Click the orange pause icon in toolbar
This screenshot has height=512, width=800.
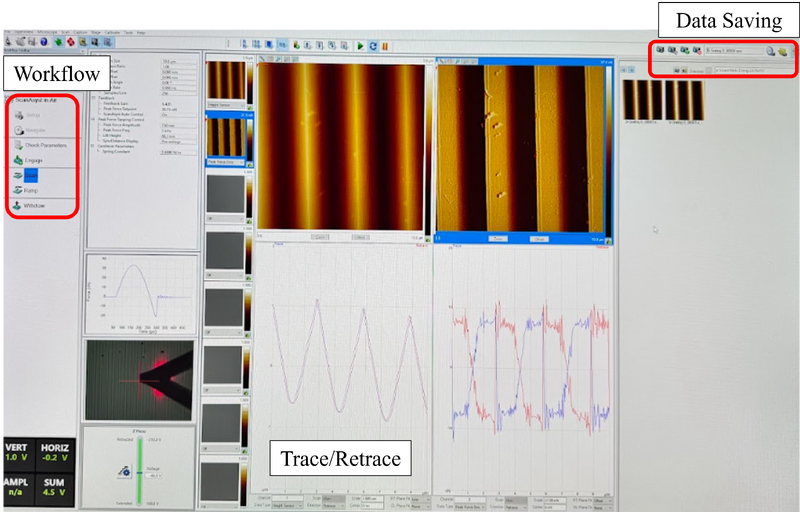click(385, 46)
